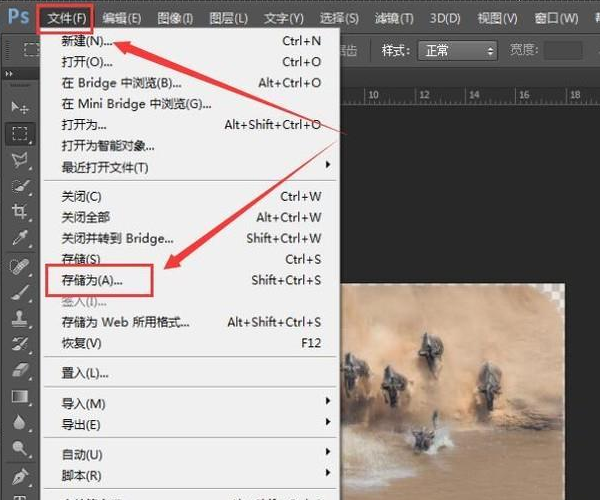Click the 宽度 input field
This screenshot has width=600, height=500.
point(563,50)
